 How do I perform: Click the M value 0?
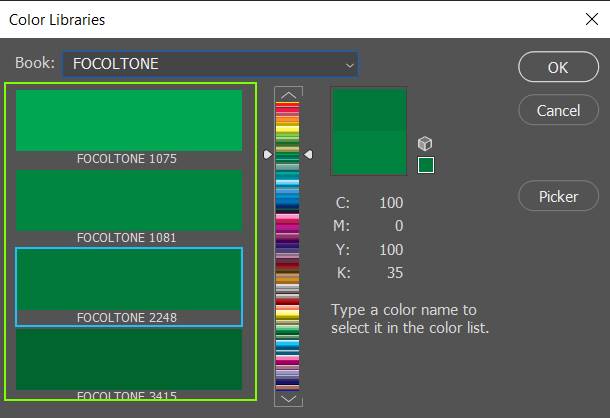click(x=399, y=226)
